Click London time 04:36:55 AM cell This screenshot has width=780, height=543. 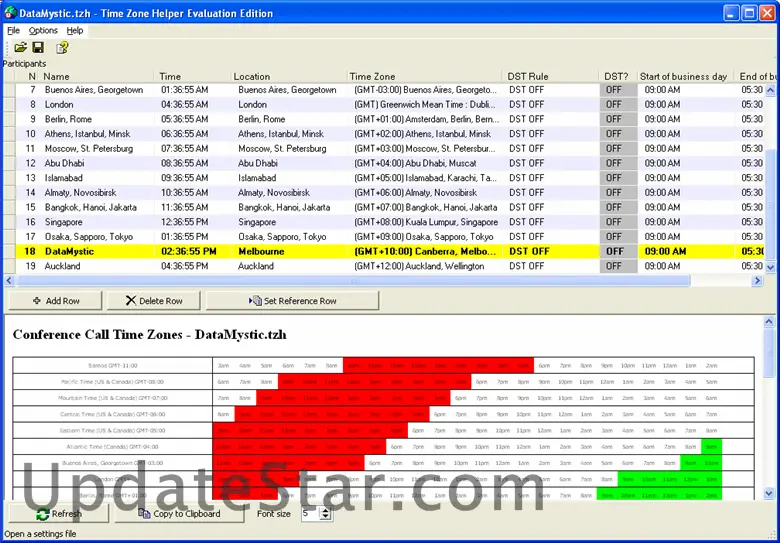[x=193, y=104]
